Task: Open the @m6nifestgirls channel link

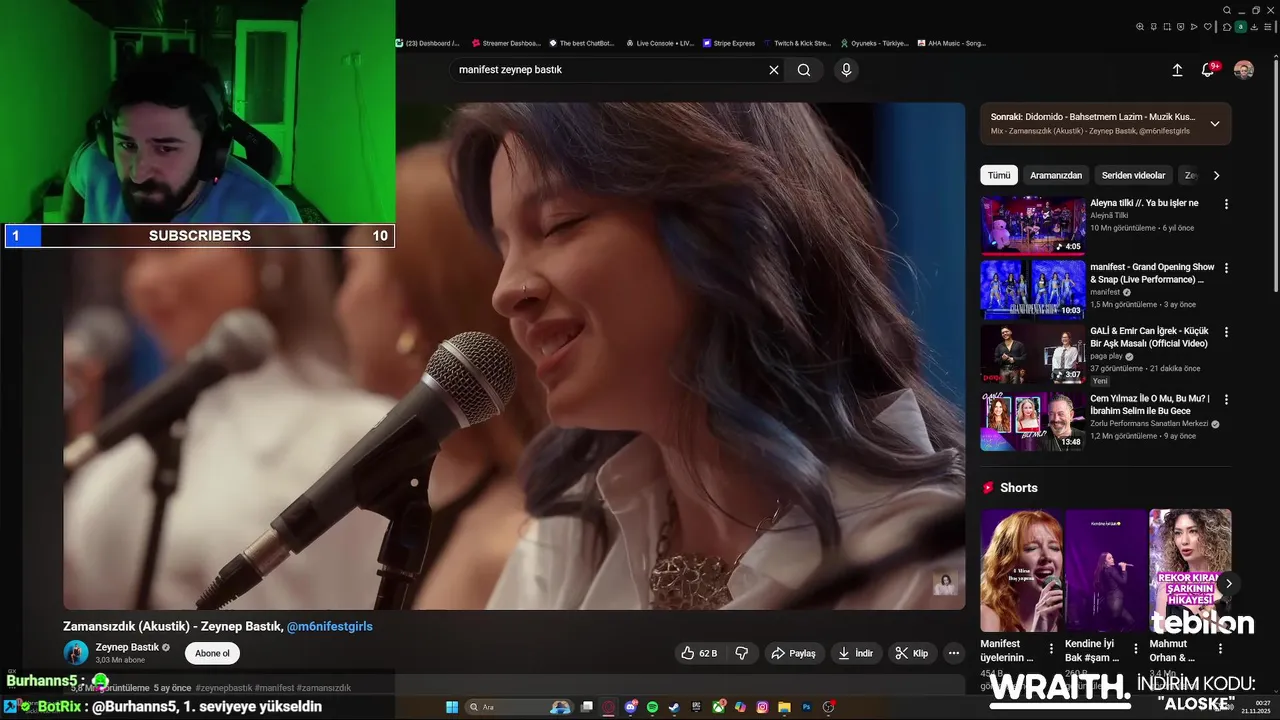Action: coord(330,626)
